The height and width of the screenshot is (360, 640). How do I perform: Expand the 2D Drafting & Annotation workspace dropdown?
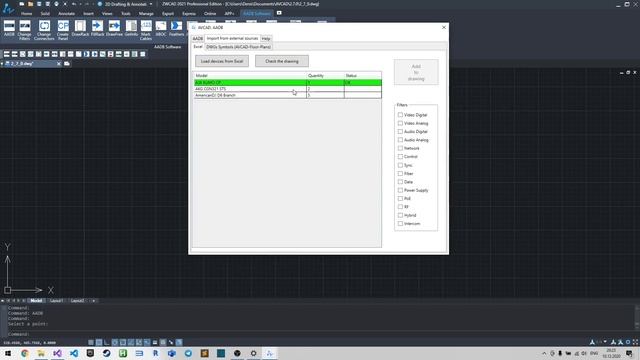click(x=151, y=4)
